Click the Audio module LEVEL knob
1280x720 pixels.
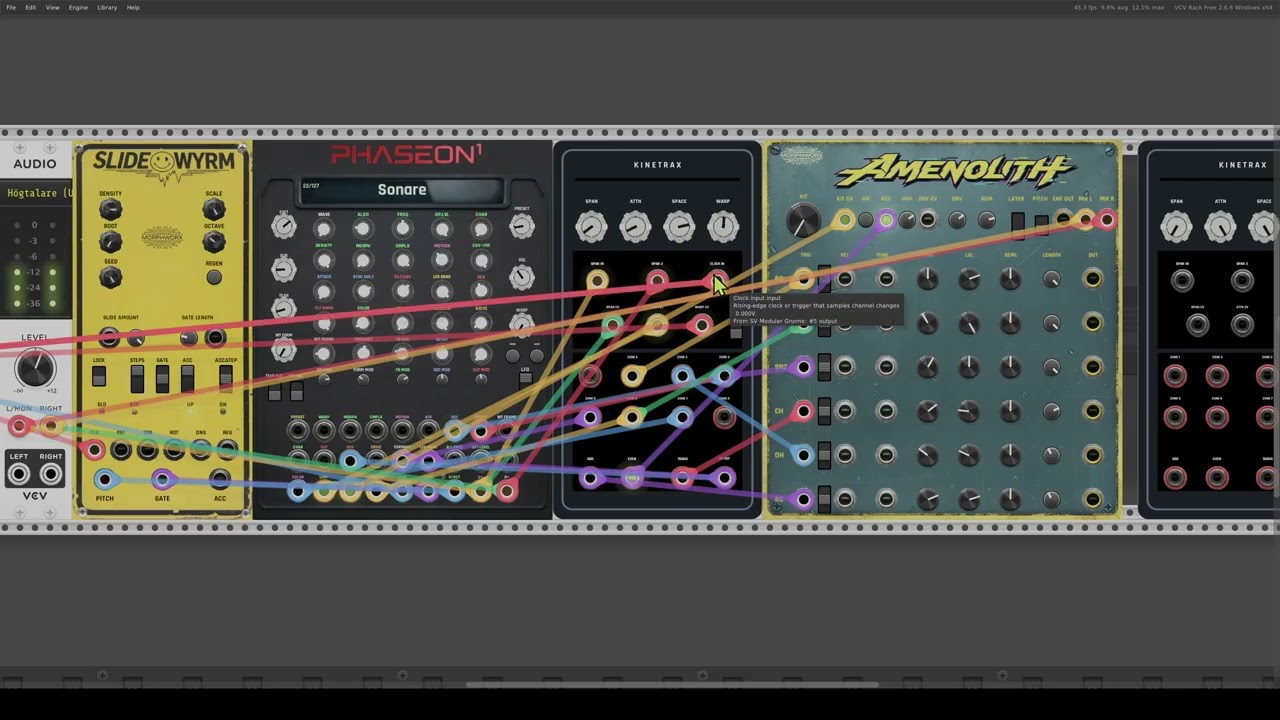coord(35,369)
